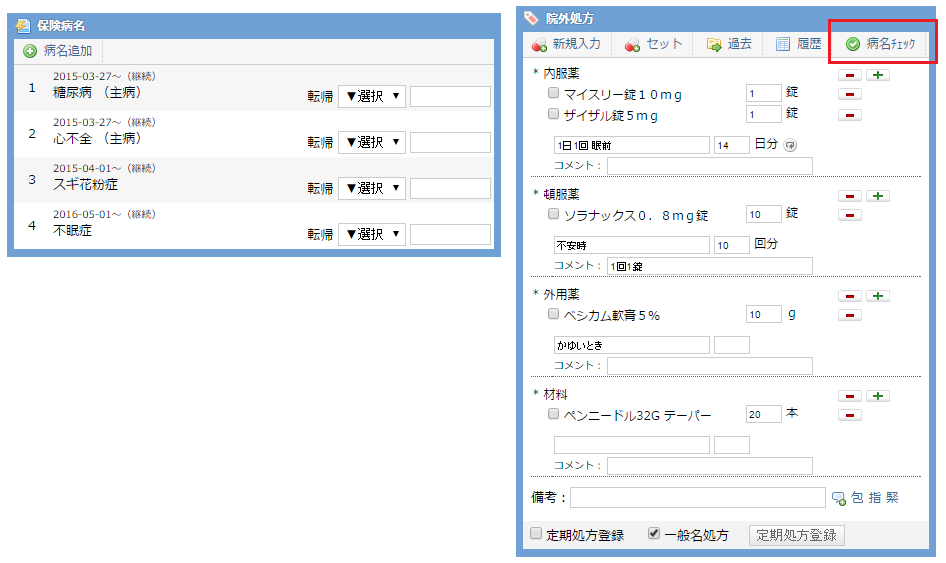
Task: Delete マイスリー錠10mg with its red minus
Action: click(x=849, y=94)
